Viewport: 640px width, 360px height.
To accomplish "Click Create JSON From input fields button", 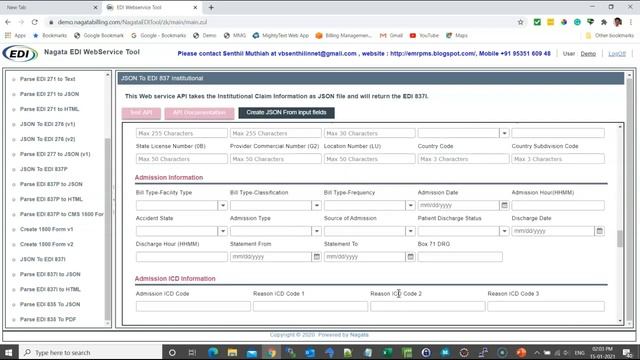I will [286, 113].
